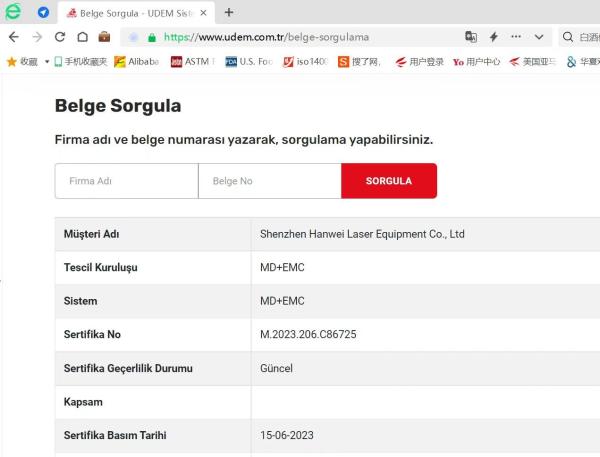Click the Müşteri Adı label
The height and width of the screenshot is (457, 600).
[91, 234]
